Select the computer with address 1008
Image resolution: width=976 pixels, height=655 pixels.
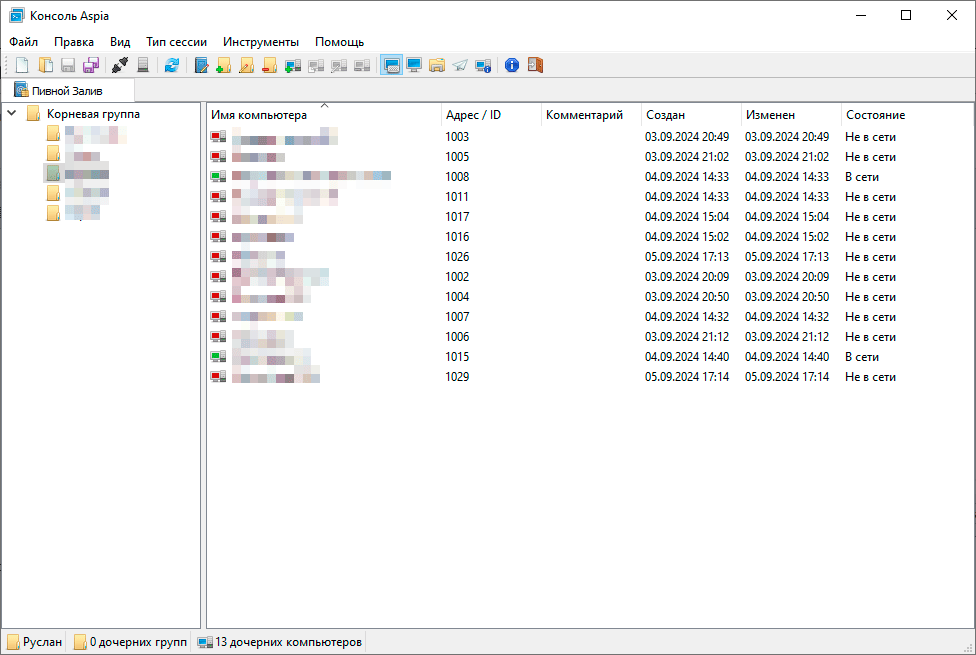457,177
